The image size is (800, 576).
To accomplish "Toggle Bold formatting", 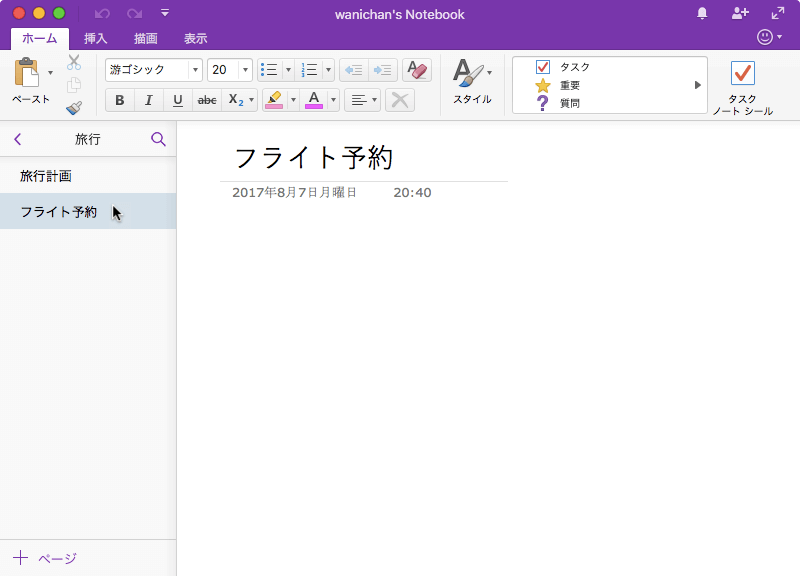I will (x=120, y=100).
